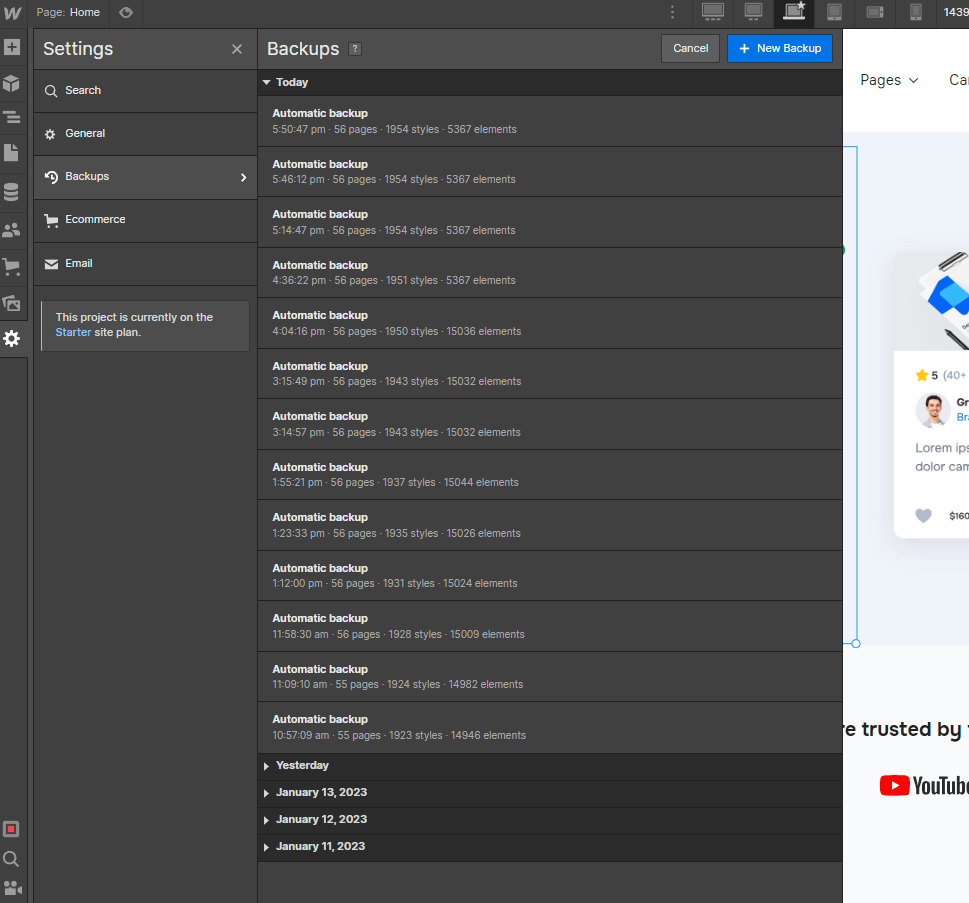Switch to large desktop breakpoint
Viewport: 969px width, 903px height.
[713, 13]
